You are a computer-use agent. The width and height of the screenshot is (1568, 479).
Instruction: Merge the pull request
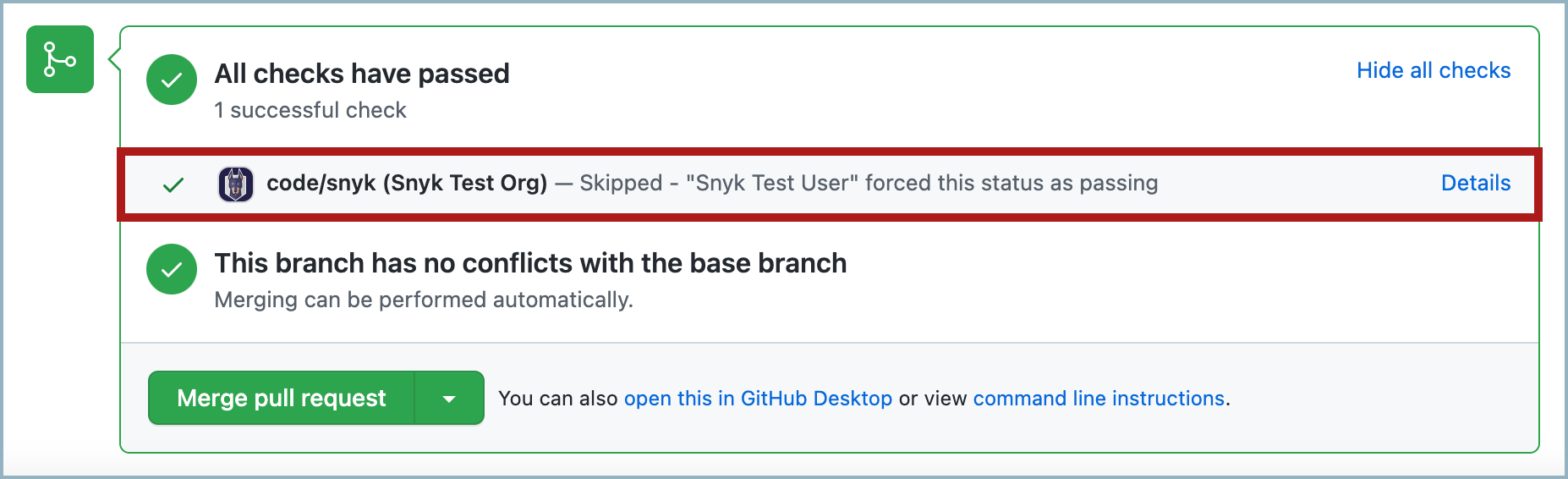point(282,398)
